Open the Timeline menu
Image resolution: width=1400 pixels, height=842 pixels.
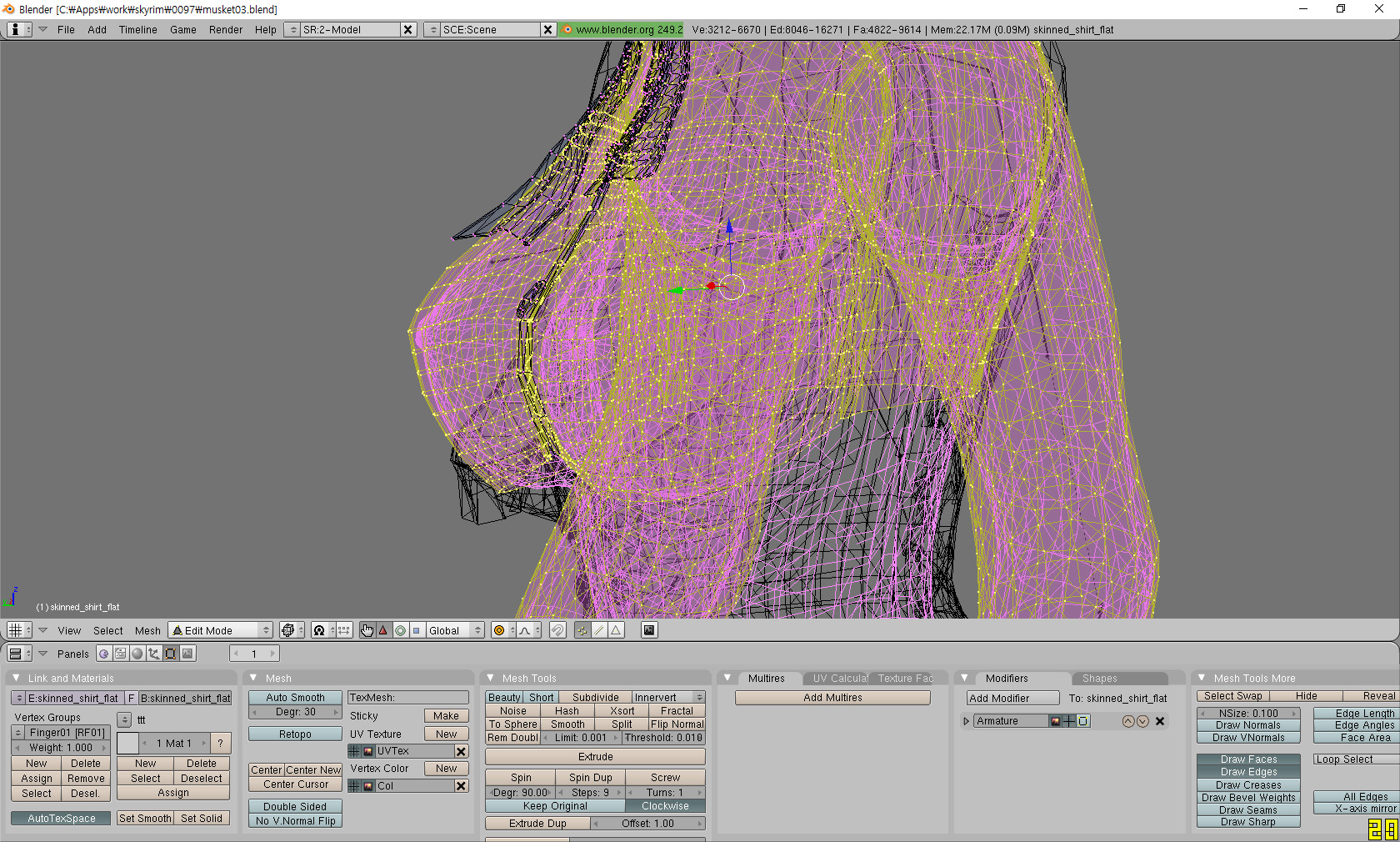(137, 29)
